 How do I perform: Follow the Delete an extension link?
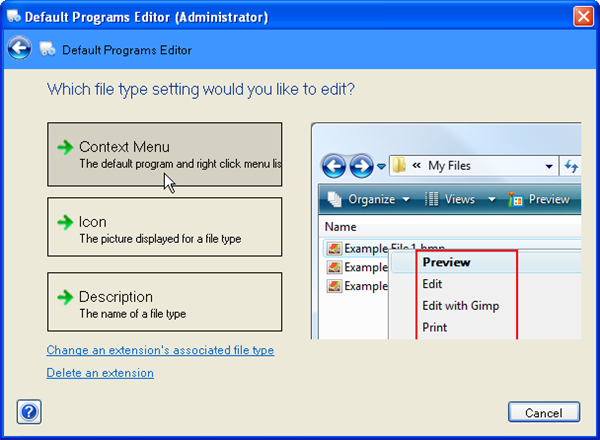tap(100, 373)
